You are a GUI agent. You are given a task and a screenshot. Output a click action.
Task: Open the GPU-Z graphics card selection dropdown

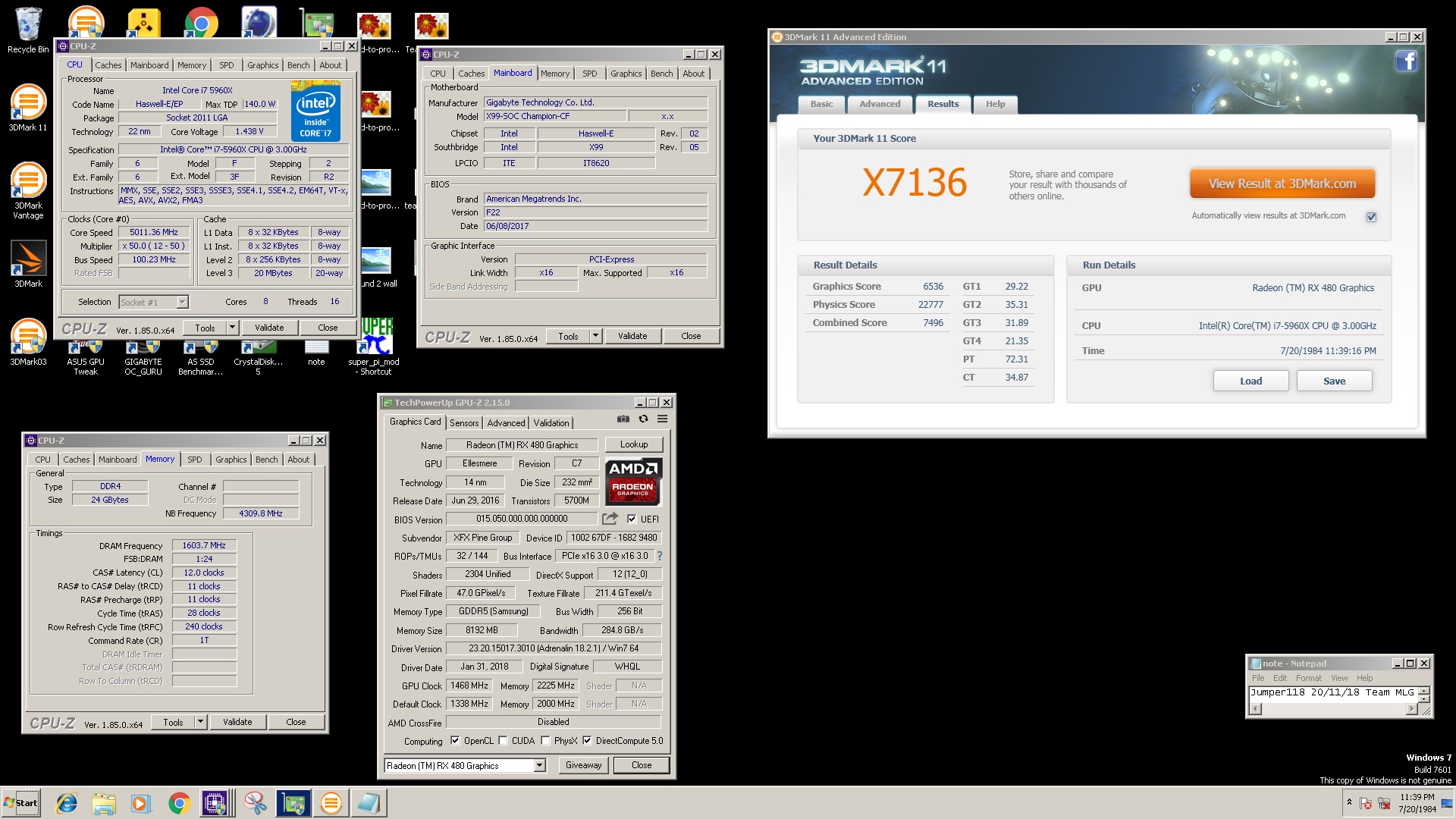pyautogui.click(x=540, y=766)
